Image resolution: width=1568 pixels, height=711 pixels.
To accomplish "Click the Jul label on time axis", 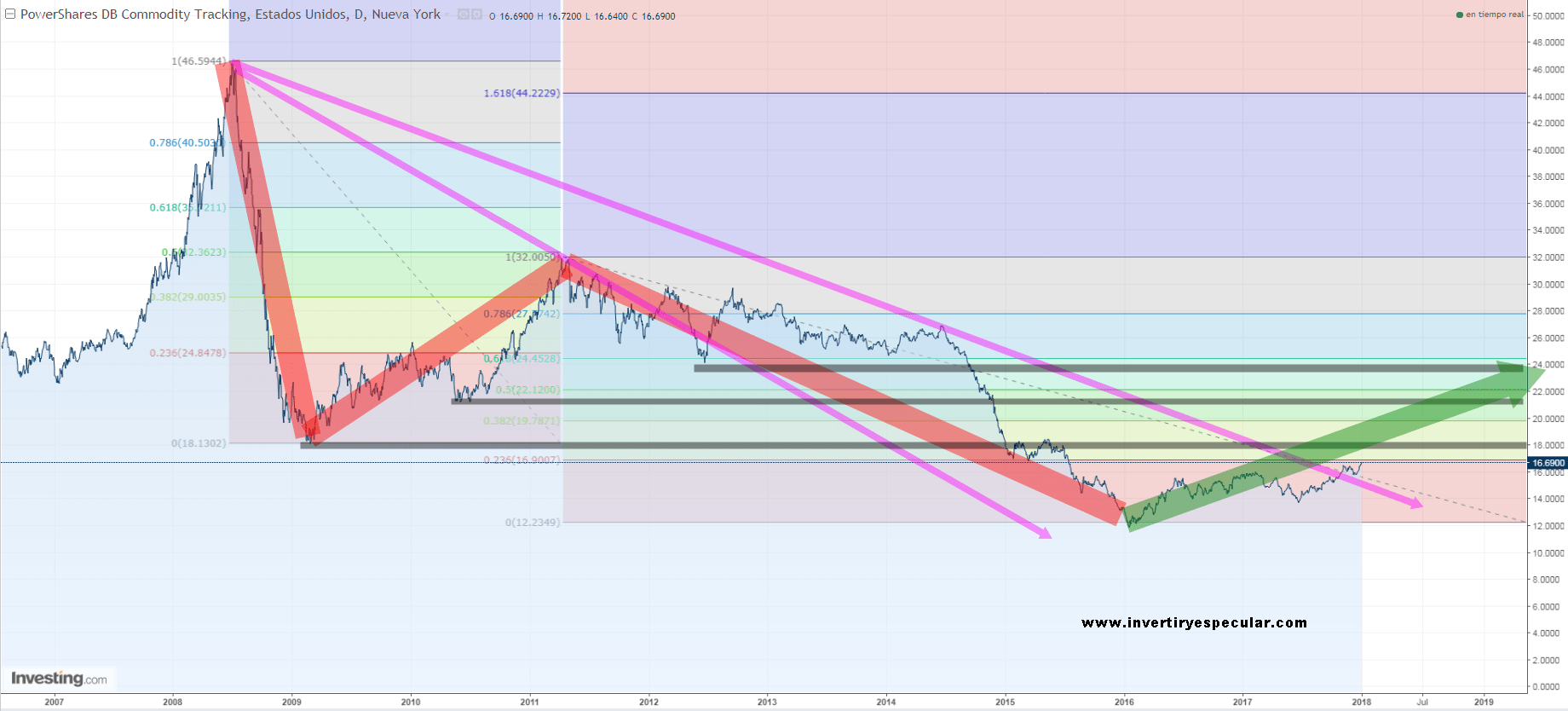I will coord(1422,702).
